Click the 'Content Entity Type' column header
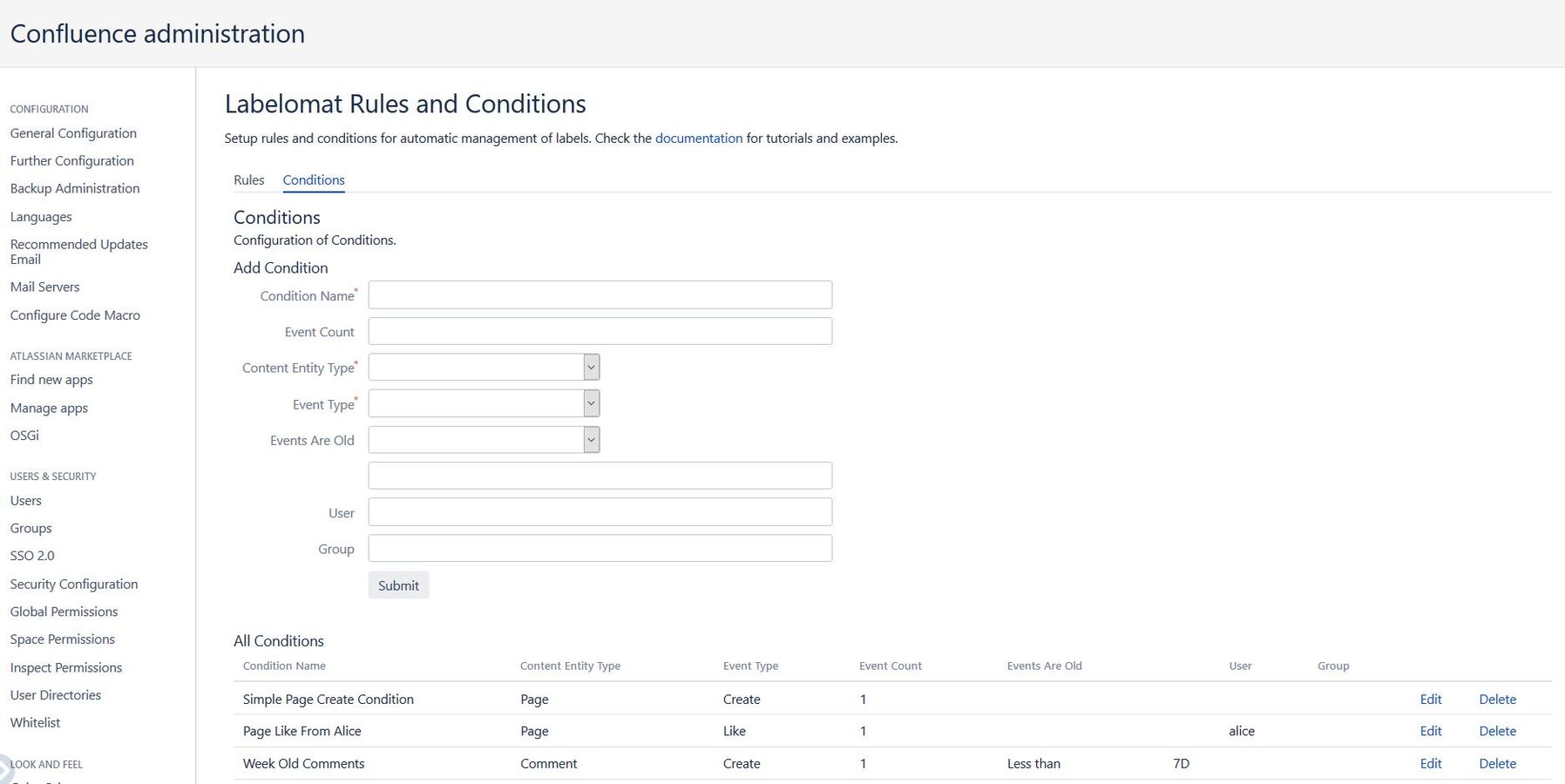Viewport: 1565px width, 784px height. pos(570,666)
